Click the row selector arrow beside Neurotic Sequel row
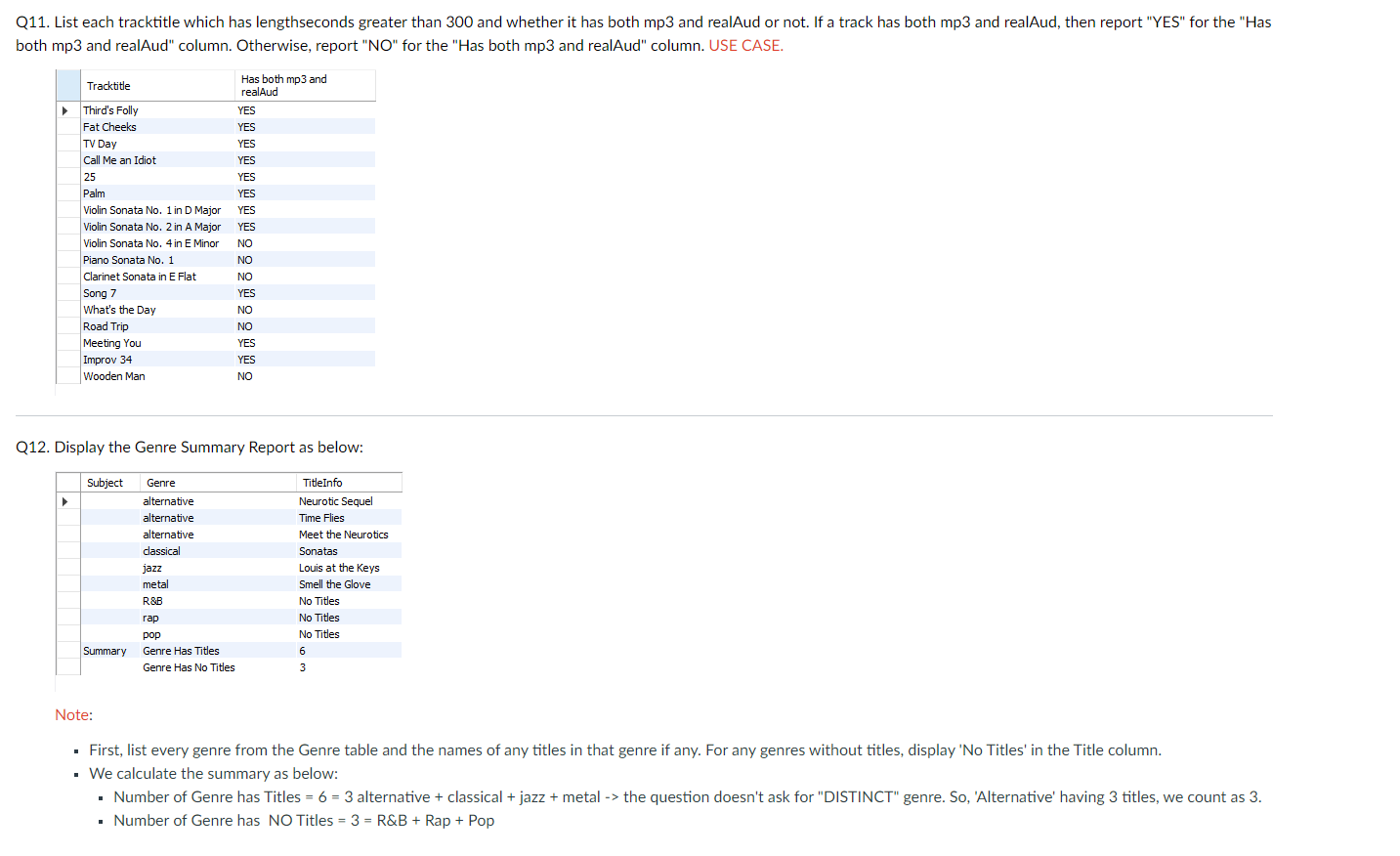 pos(65,501)
